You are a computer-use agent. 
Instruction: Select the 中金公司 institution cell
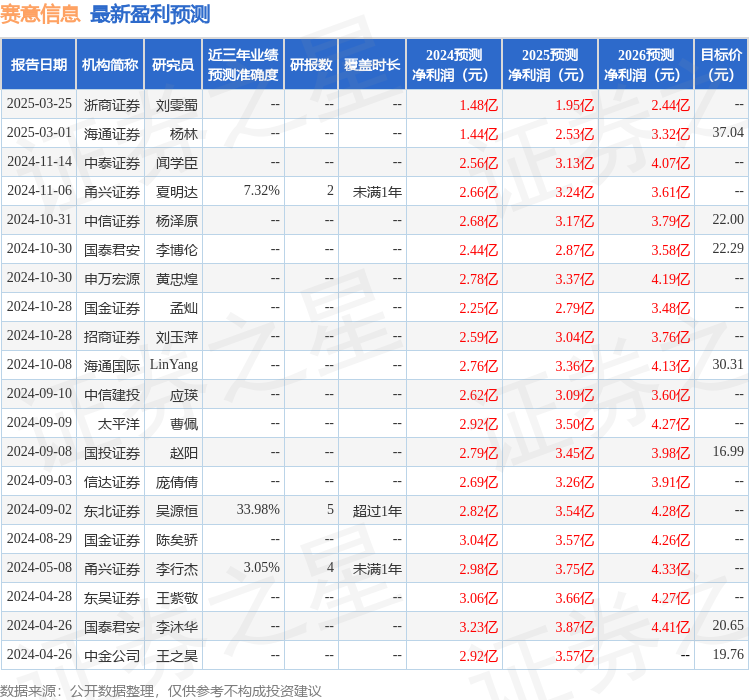click(x=112, y=656)
